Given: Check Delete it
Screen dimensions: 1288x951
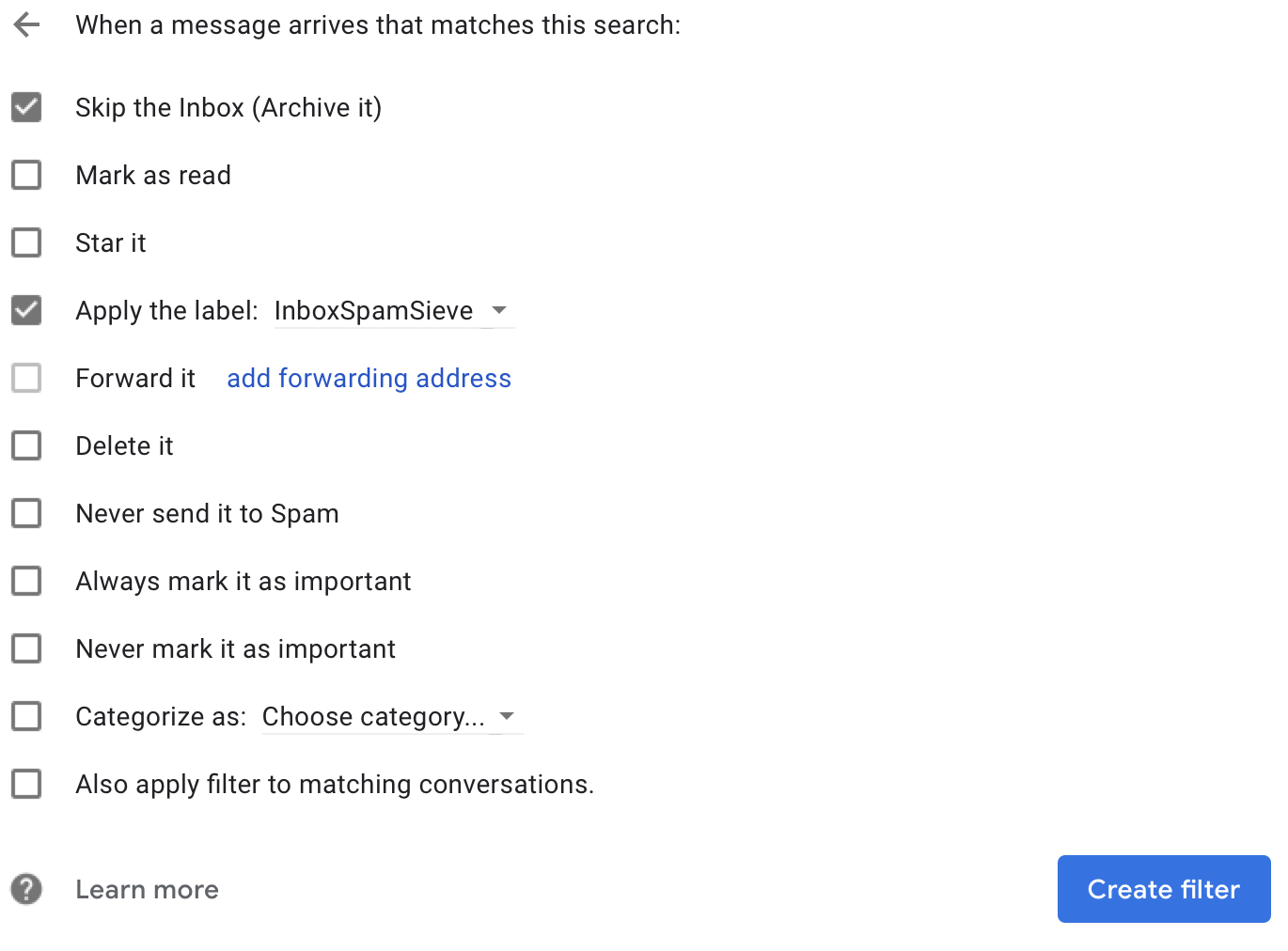Looking at the screenshot, I should 26,445.
